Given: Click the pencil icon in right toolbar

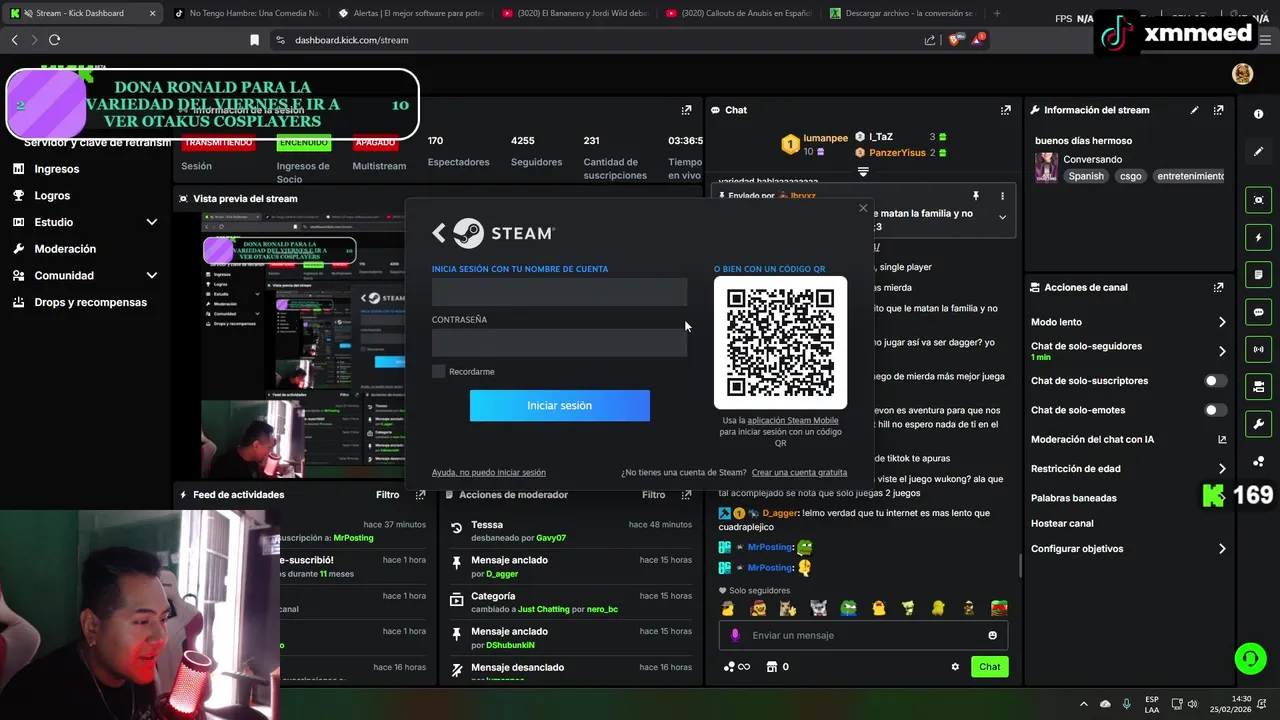Looking at the screenshot, I should (x=1258, y=152).
